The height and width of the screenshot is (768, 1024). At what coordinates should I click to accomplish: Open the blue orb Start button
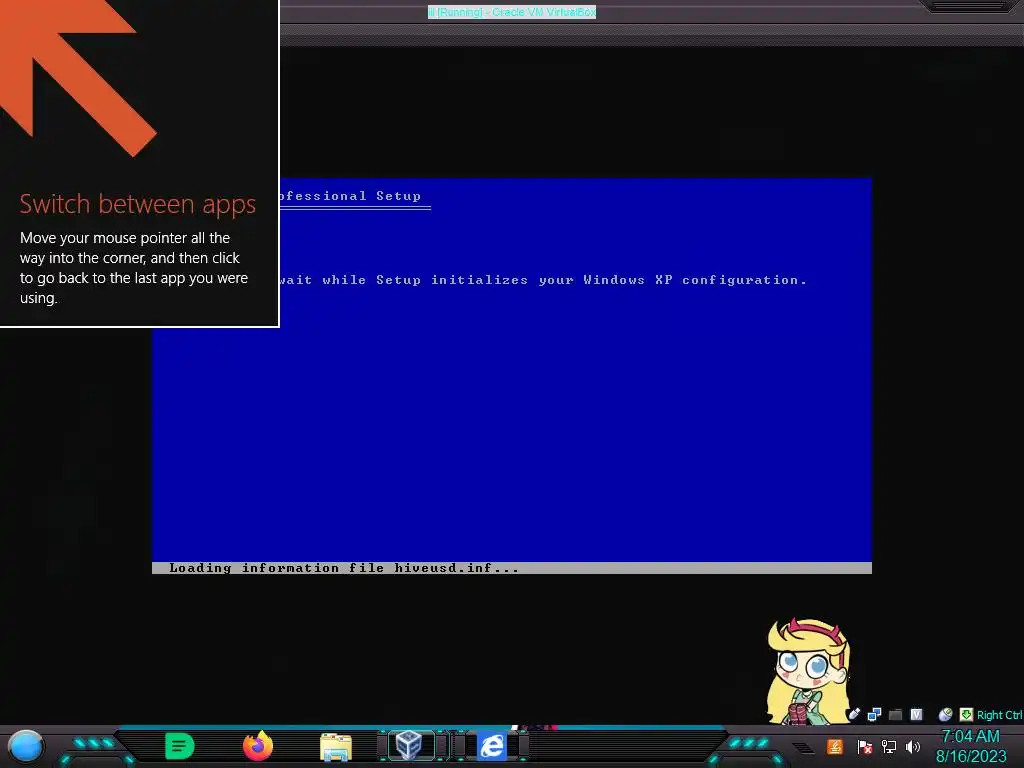tap(25, 746)
